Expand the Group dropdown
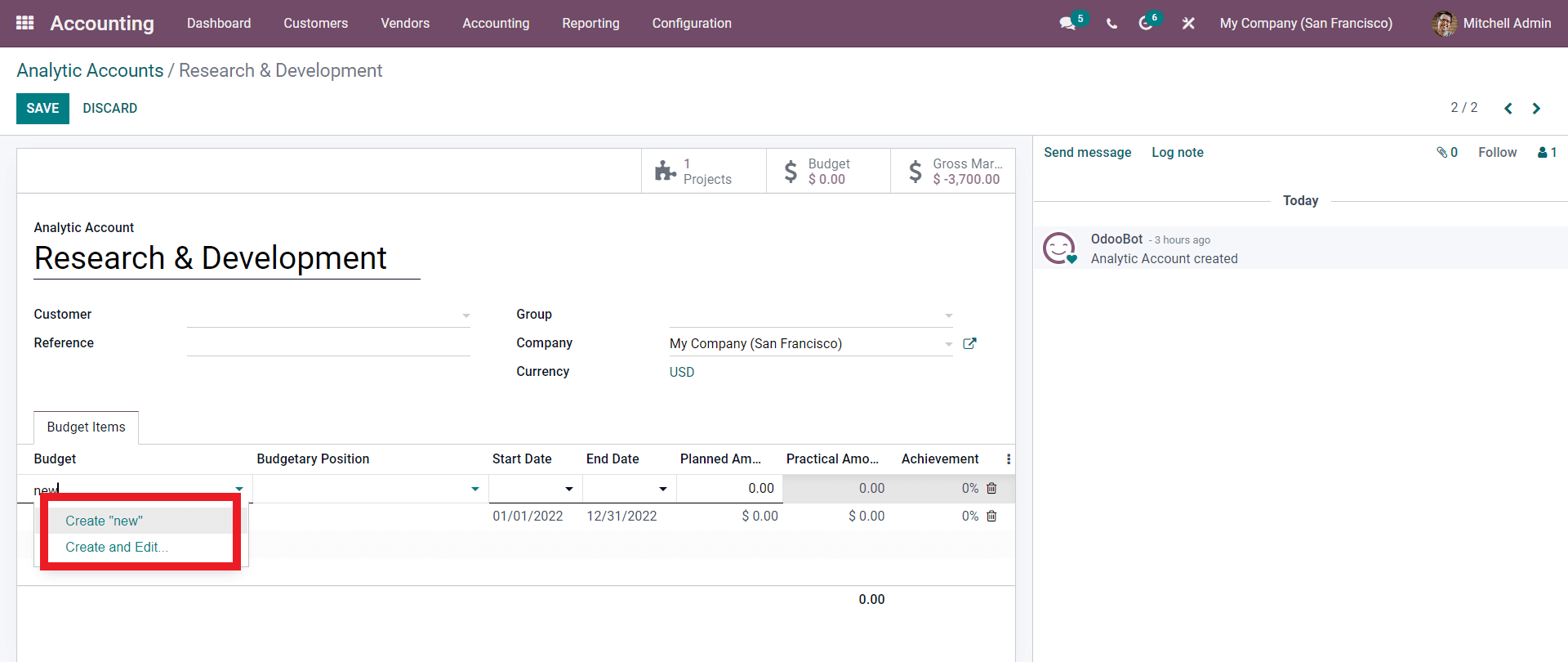This screenshot has width=1568, height=662. coord(948,315)
